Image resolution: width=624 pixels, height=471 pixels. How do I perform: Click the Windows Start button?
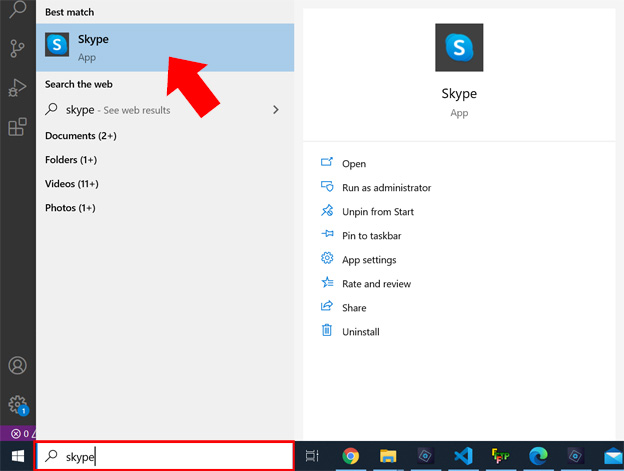(x=17, y=456)
